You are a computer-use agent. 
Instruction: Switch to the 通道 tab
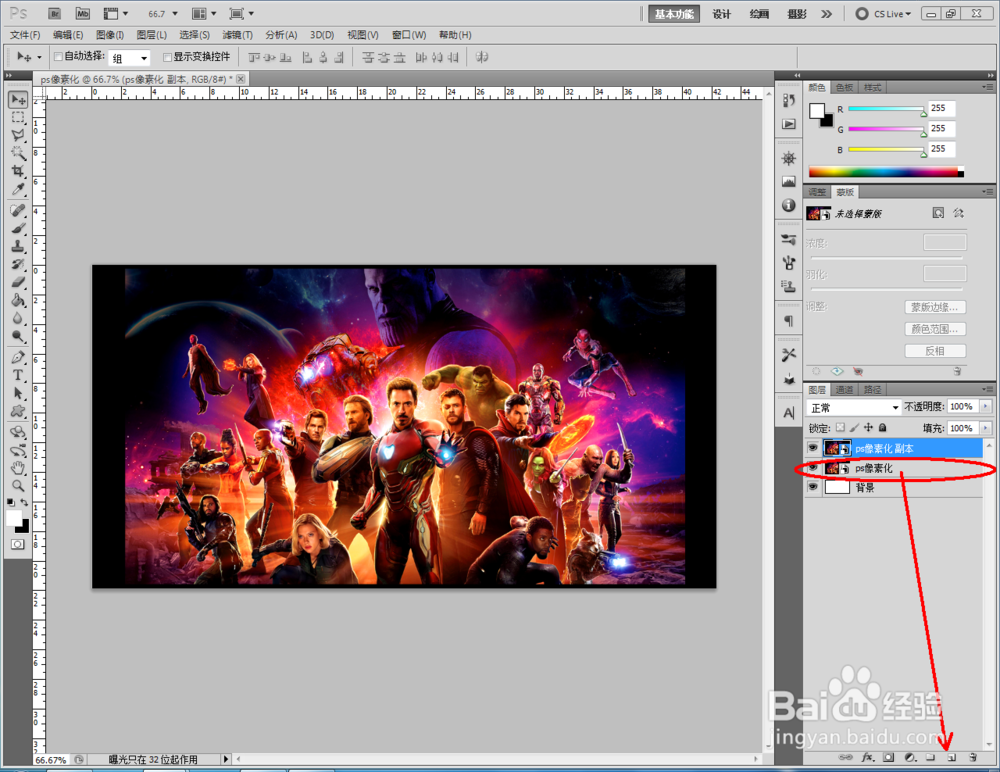pos(844,389)
